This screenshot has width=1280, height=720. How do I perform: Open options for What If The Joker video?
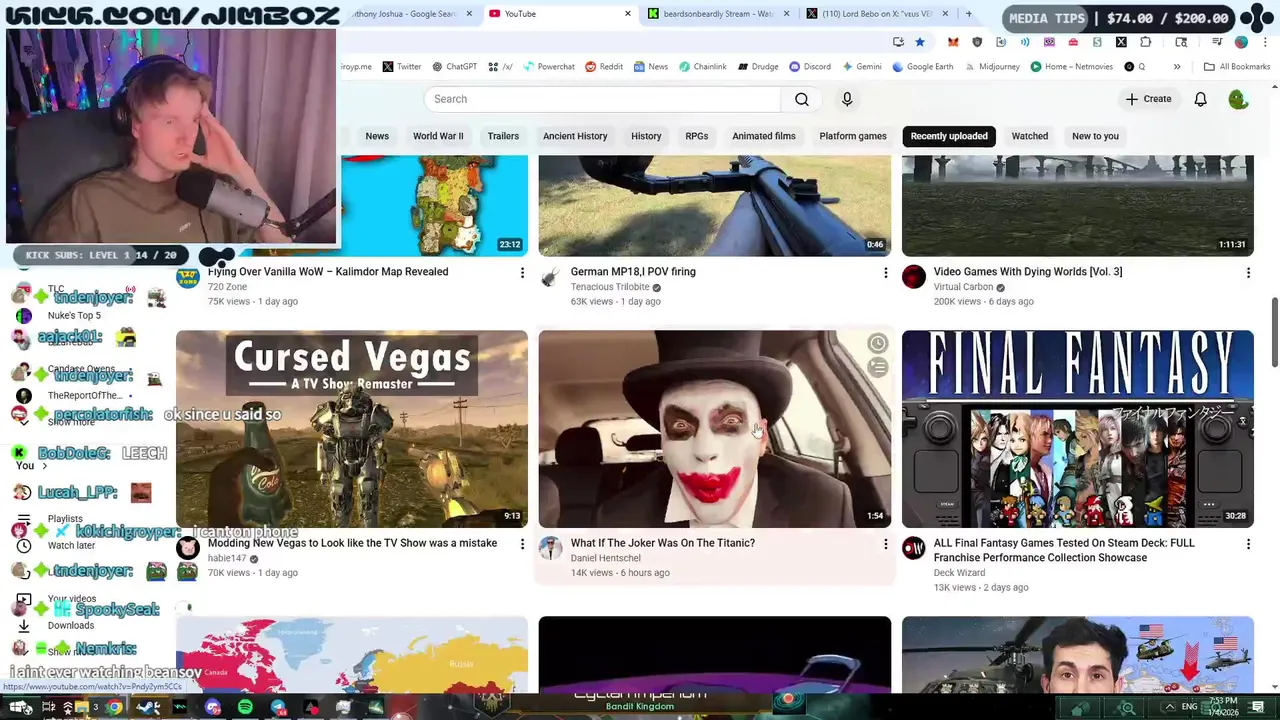[x=885, y=544]
